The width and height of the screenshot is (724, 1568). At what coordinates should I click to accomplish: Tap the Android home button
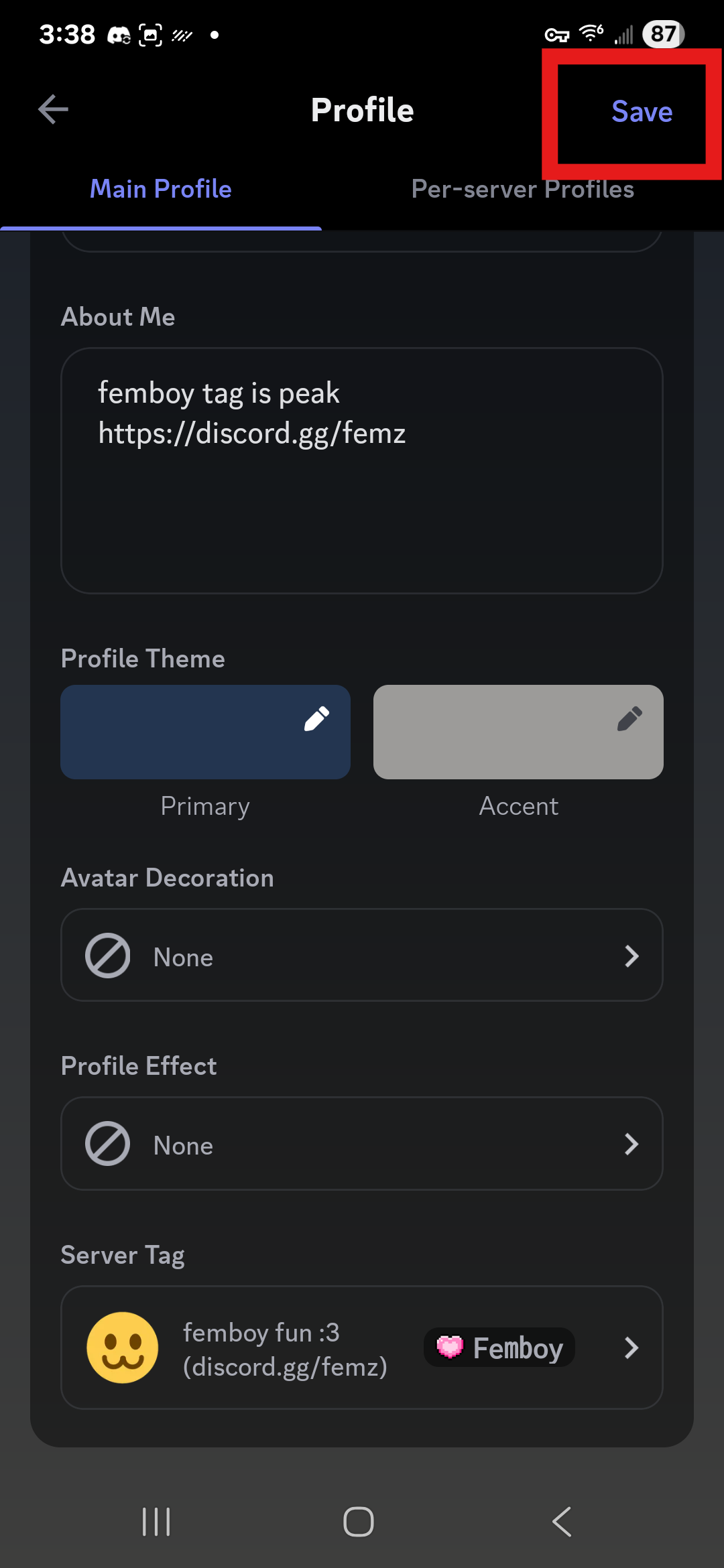click(x=359, y=1522)
